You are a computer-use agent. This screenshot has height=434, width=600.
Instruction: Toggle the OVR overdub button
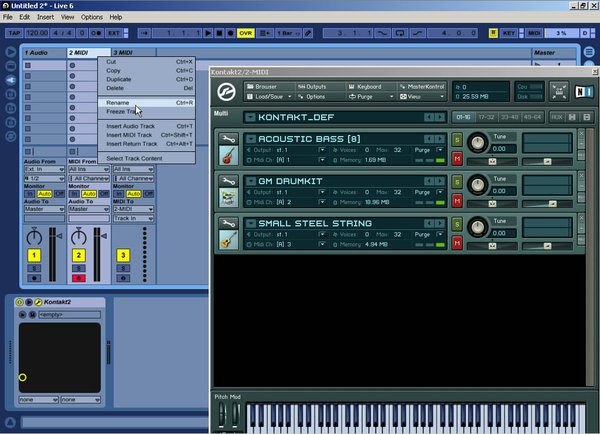pos(245,33)
